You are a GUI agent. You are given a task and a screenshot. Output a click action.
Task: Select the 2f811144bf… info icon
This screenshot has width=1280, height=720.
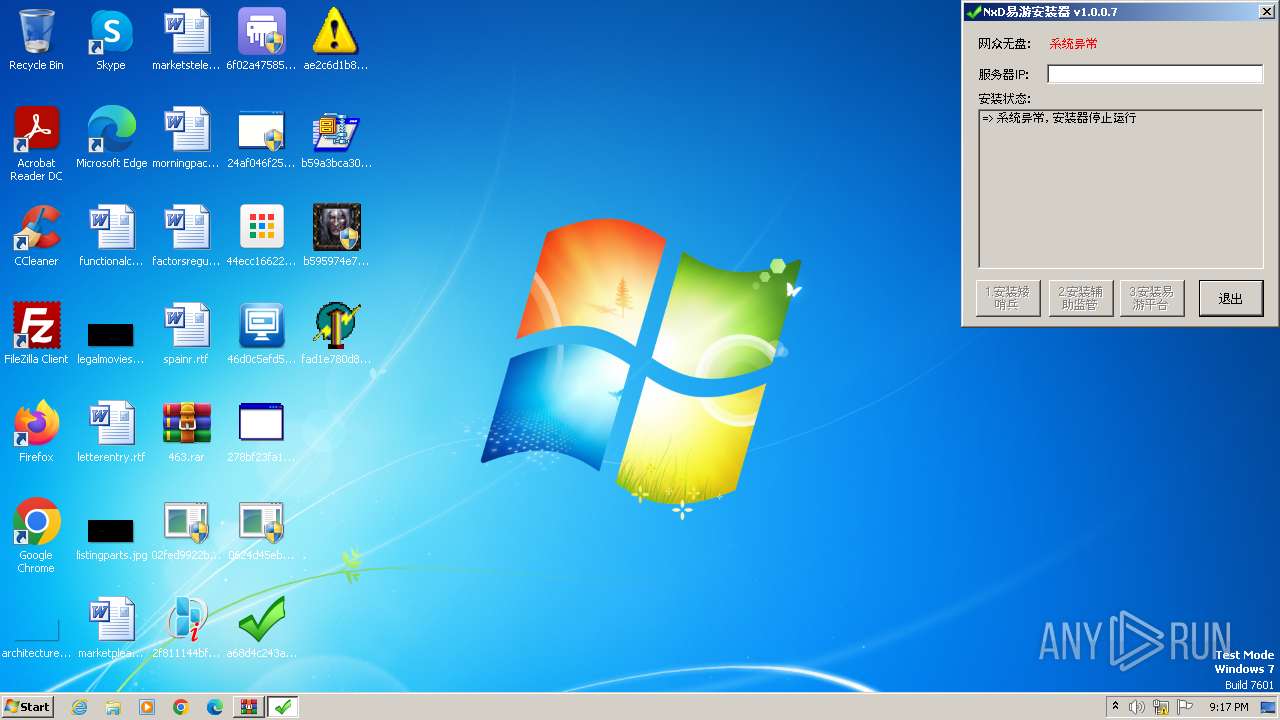pyautogui.click(x=186, y=628)
